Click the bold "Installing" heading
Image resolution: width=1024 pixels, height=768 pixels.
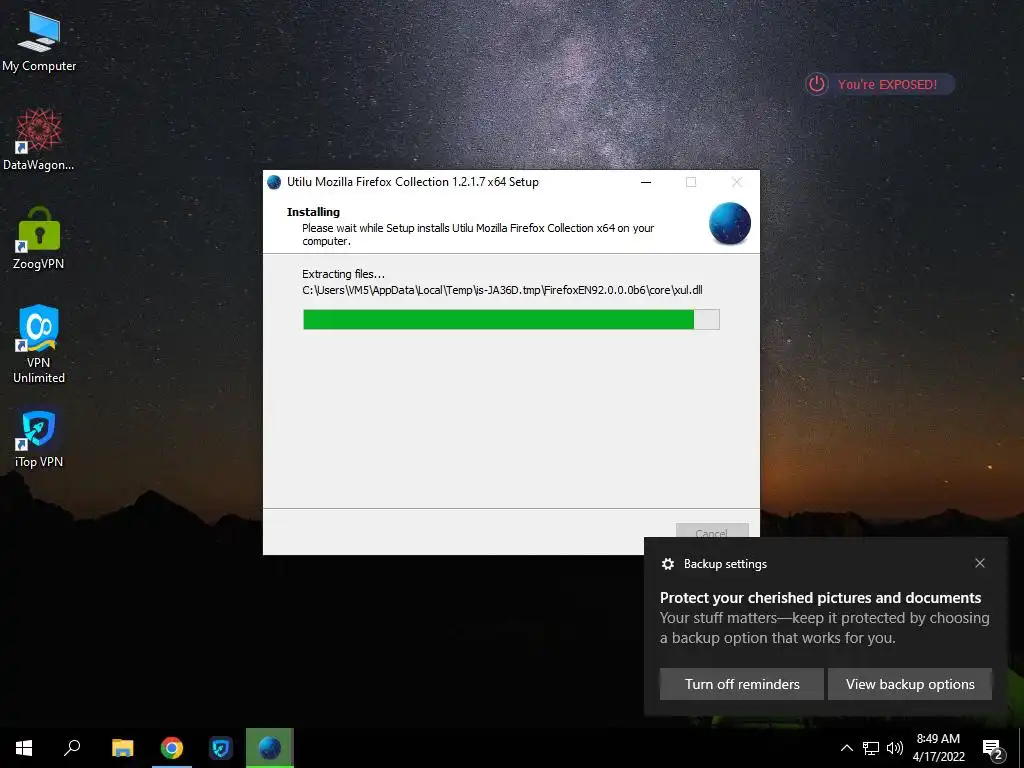(313, 212)
